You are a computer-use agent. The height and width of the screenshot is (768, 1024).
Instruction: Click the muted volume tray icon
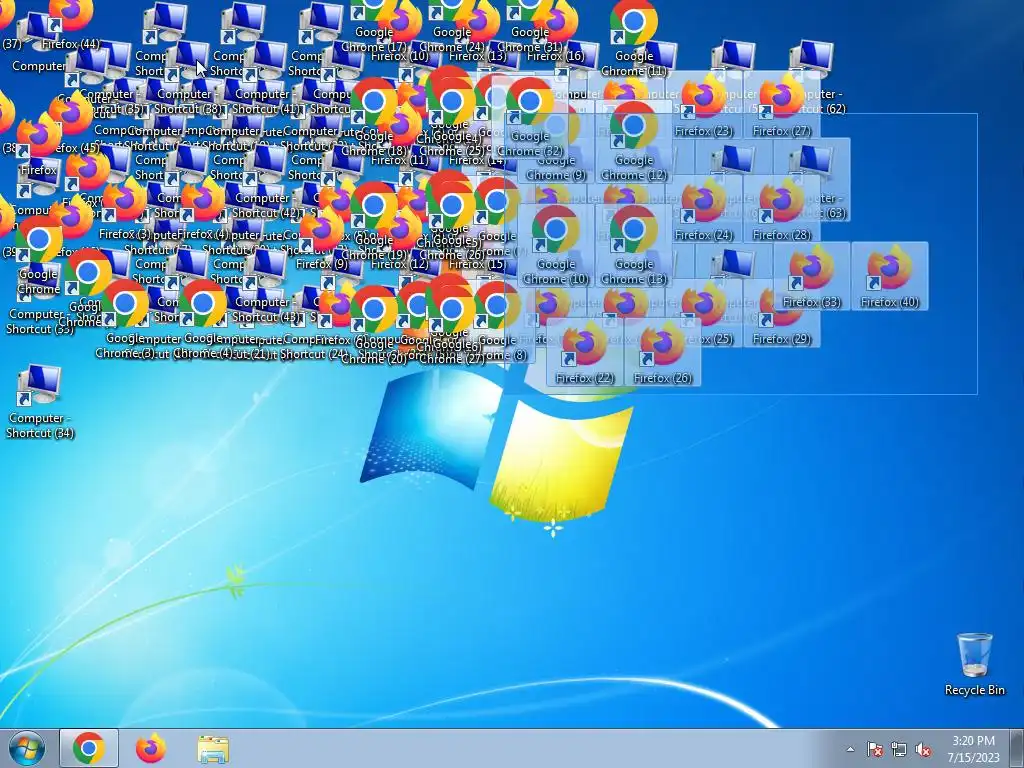(923, 749)
